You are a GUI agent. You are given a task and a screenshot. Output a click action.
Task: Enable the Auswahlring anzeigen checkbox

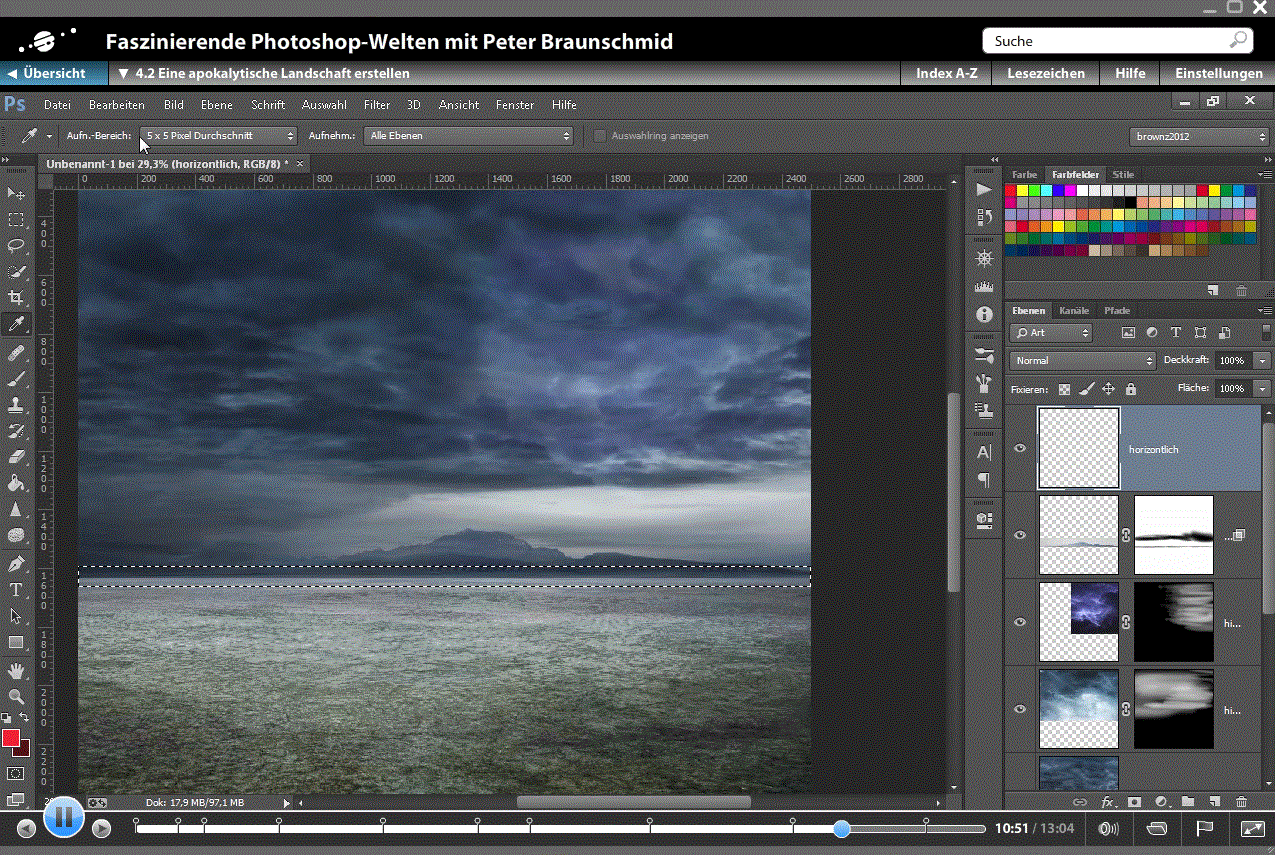tap(600, 135)
